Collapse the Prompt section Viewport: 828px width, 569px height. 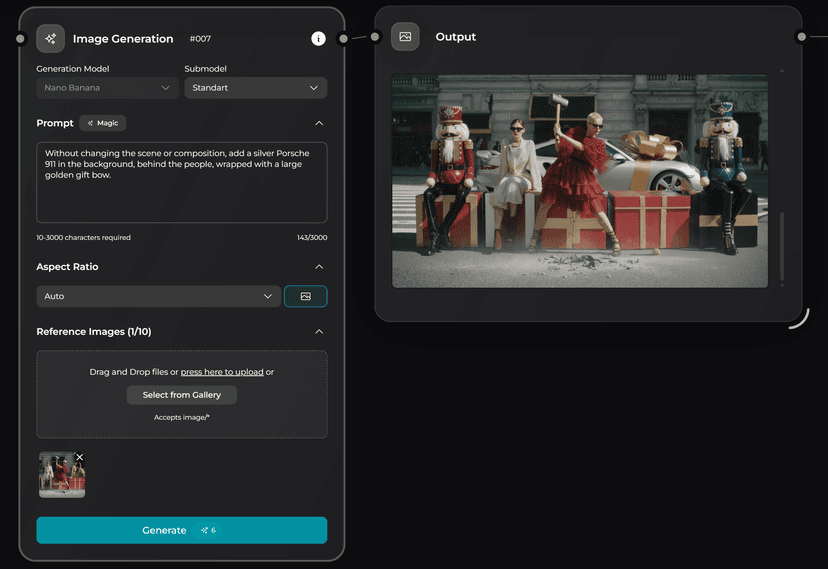tap(319, 123)
